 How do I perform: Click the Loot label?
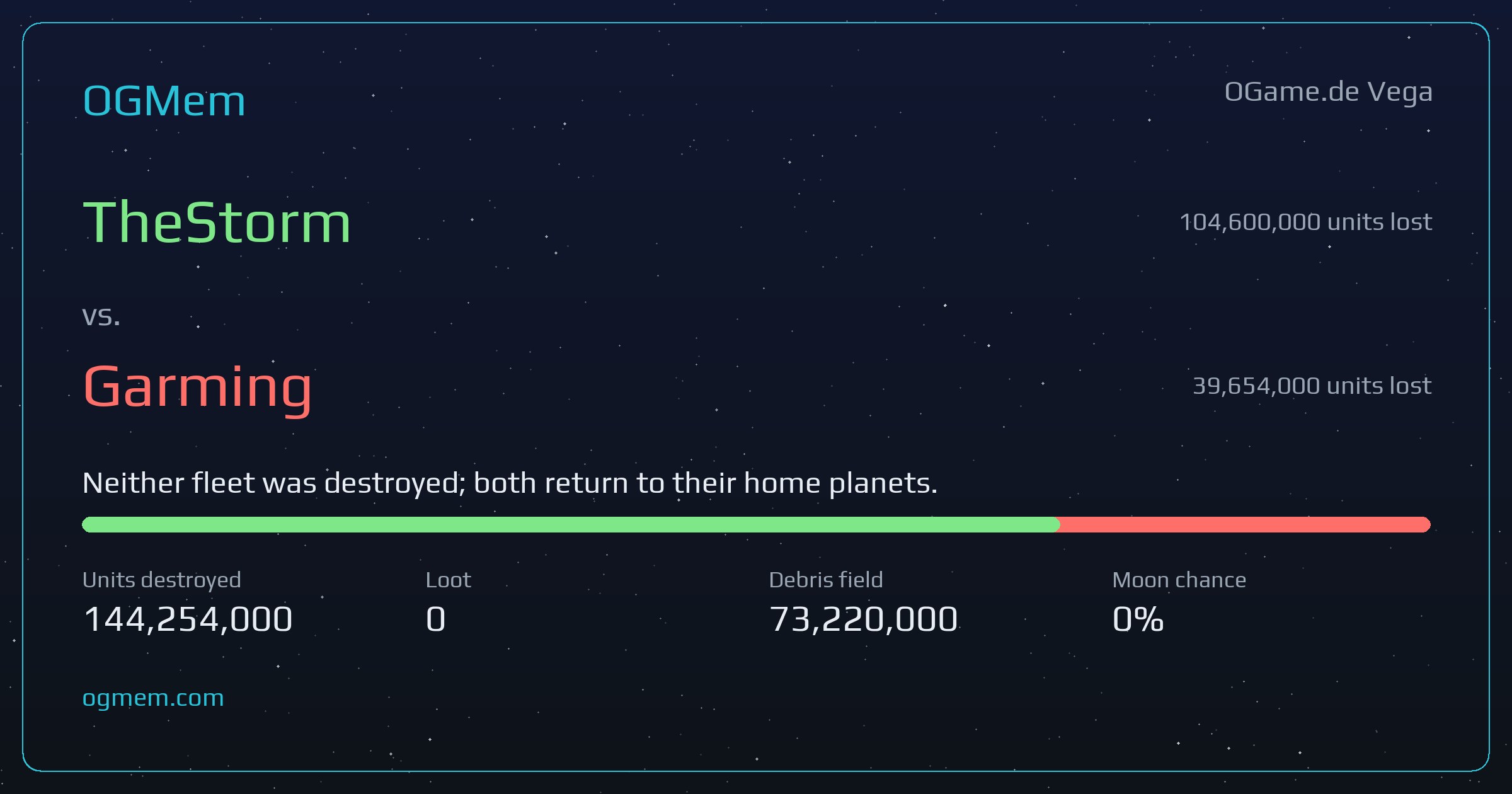tap(449, 580)
